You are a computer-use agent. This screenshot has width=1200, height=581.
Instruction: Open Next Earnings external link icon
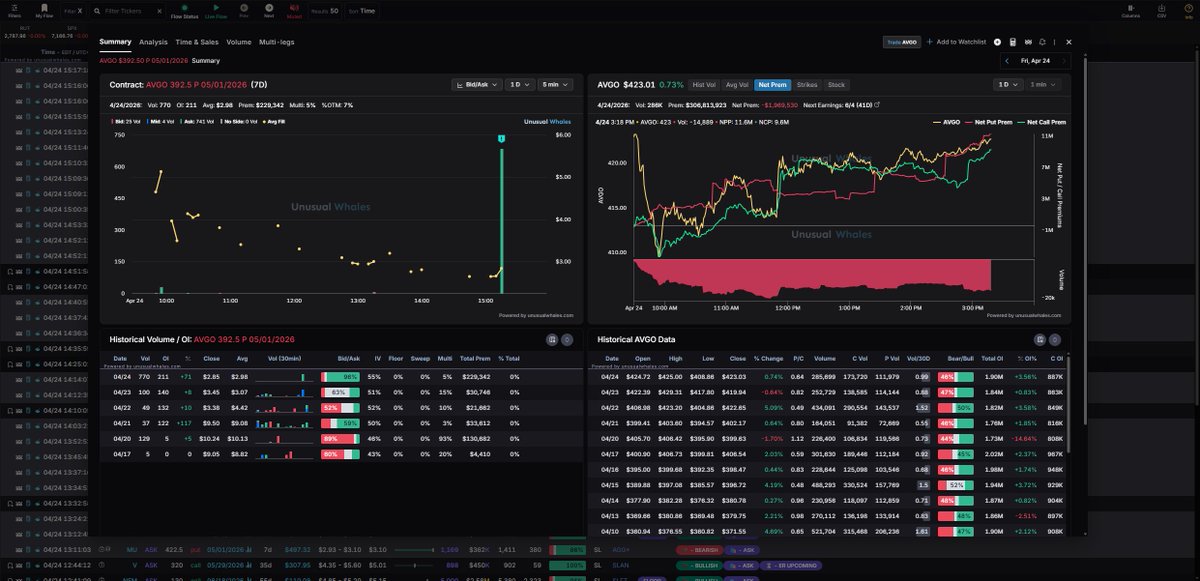[877, 105]
